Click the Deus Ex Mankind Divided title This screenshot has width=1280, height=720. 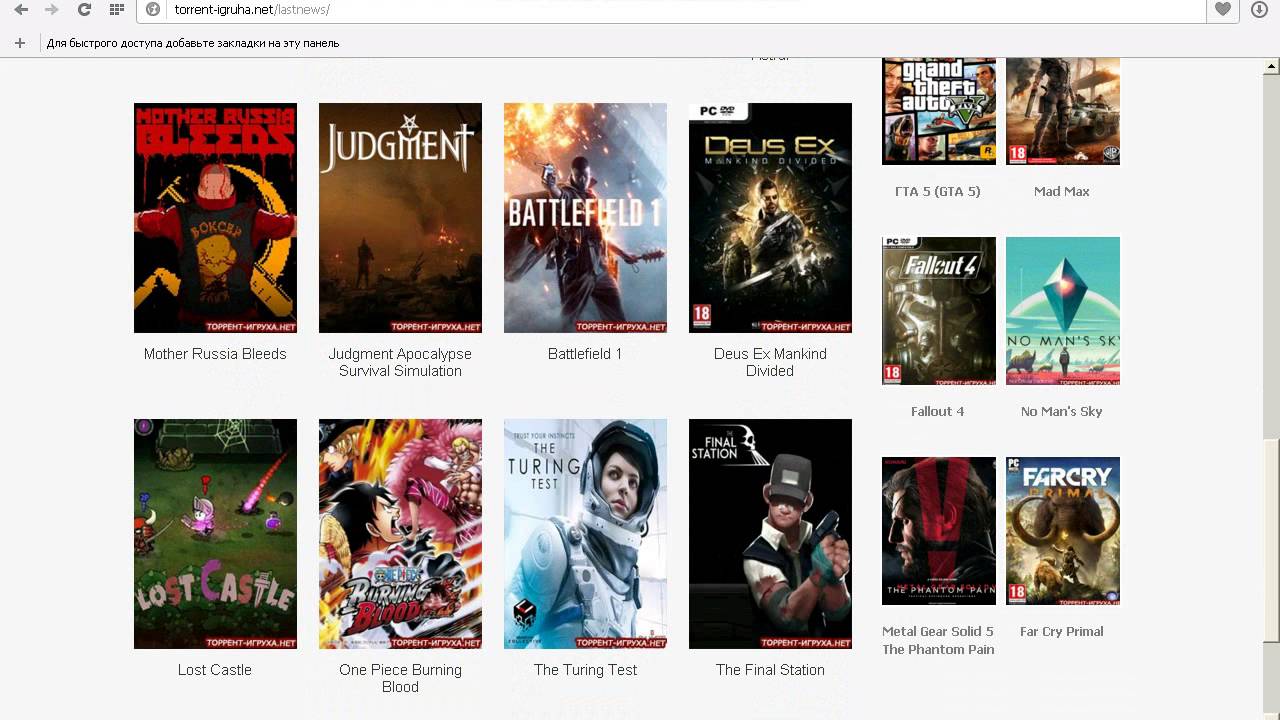pos(770,362)
